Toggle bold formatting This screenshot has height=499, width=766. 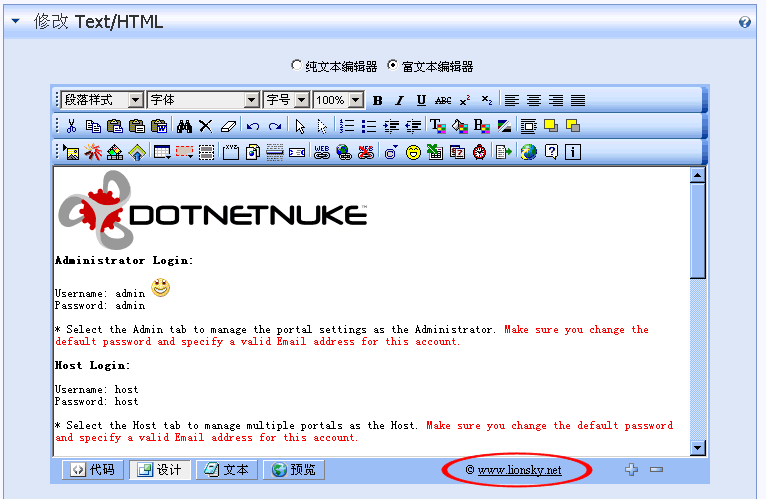pyautogui.click(x=378, y=100)
